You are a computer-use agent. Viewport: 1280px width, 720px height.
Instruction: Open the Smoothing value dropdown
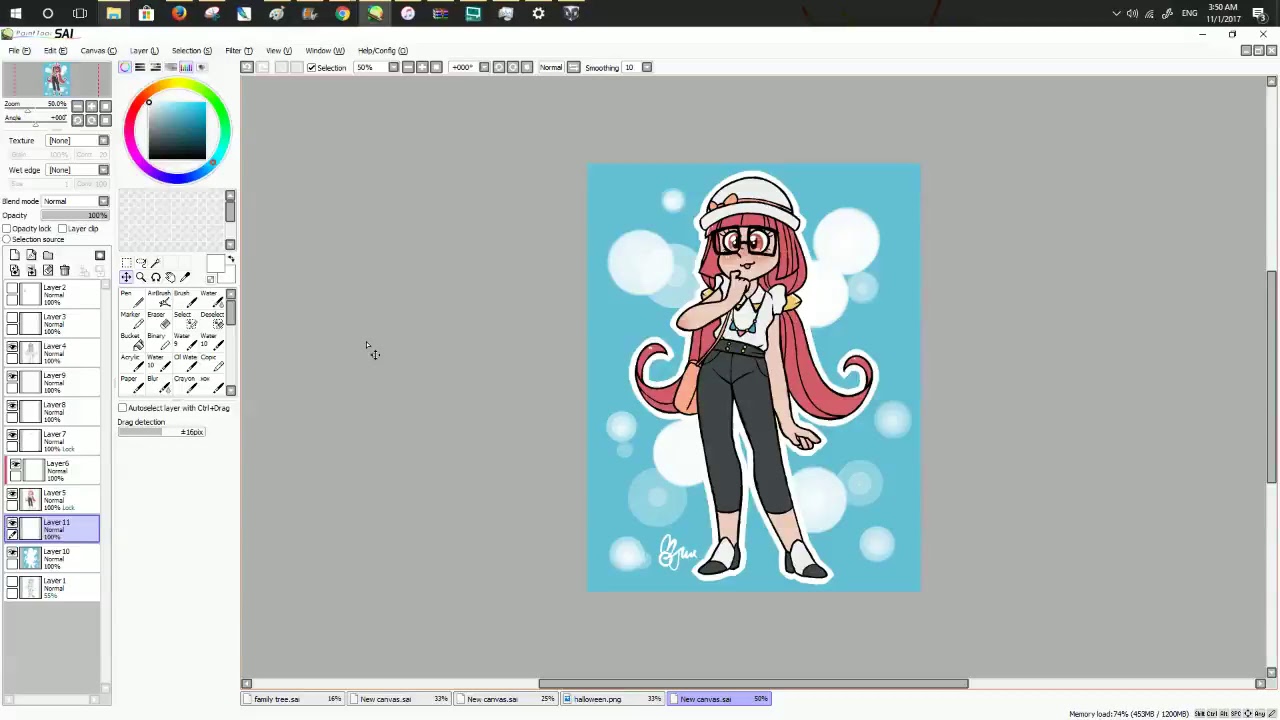tap(646, 68)
